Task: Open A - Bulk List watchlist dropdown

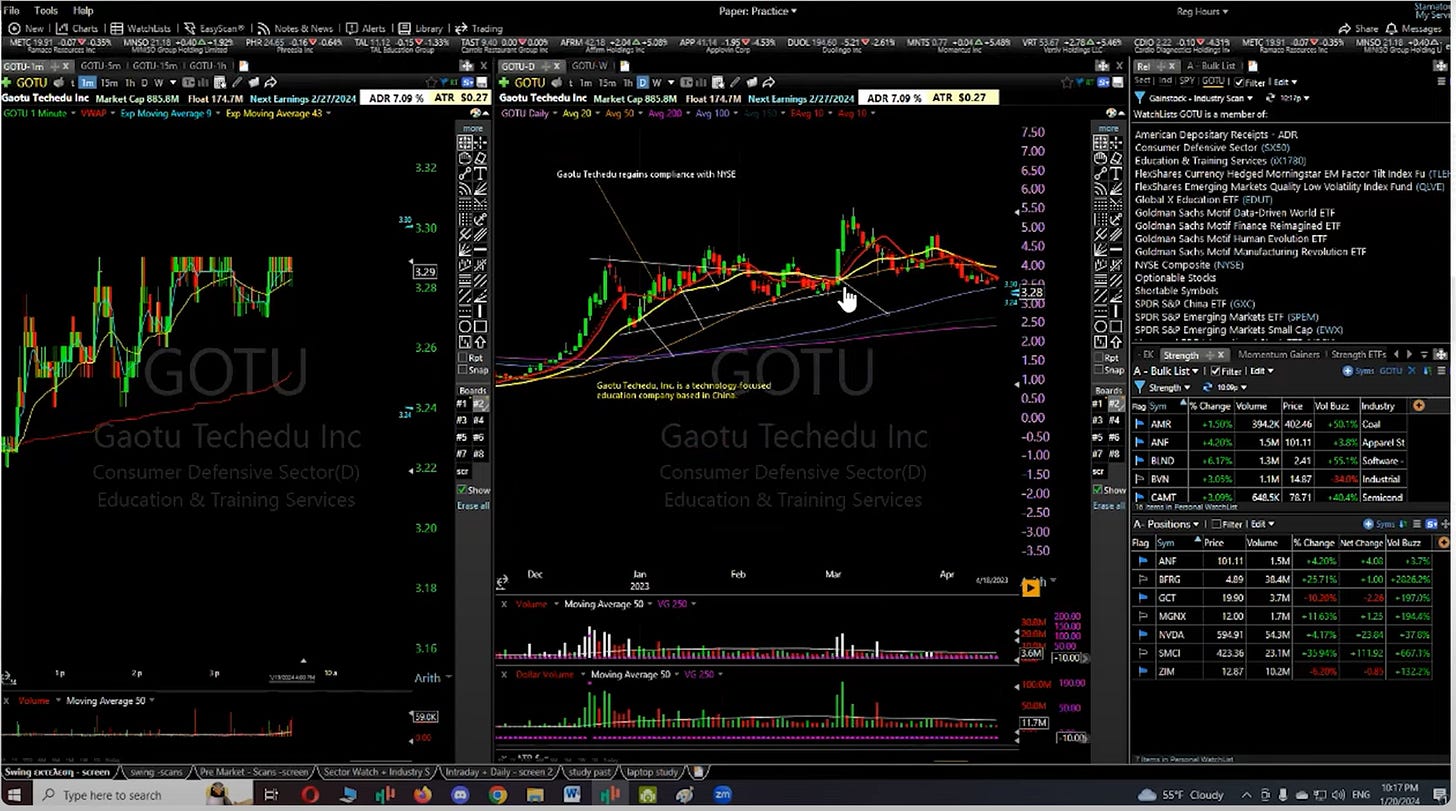Action: (x=1166, y=371)
